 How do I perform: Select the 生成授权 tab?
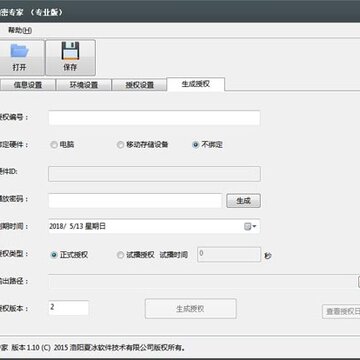(196, 84)
